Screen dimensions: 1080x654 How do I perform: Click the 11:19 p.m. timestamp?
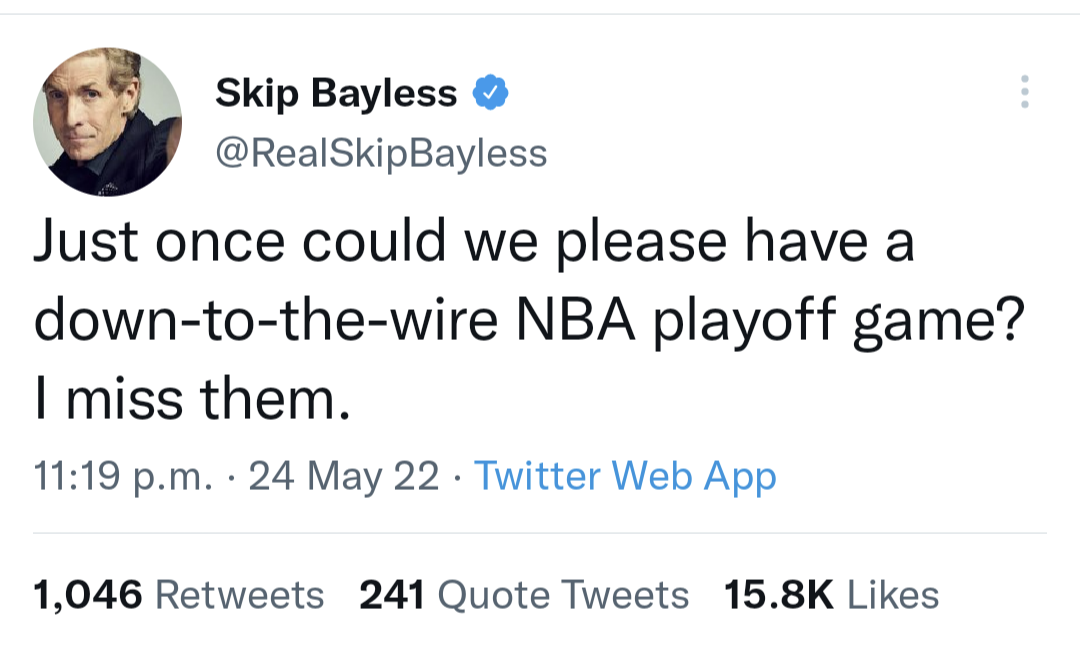coord(123,476)
